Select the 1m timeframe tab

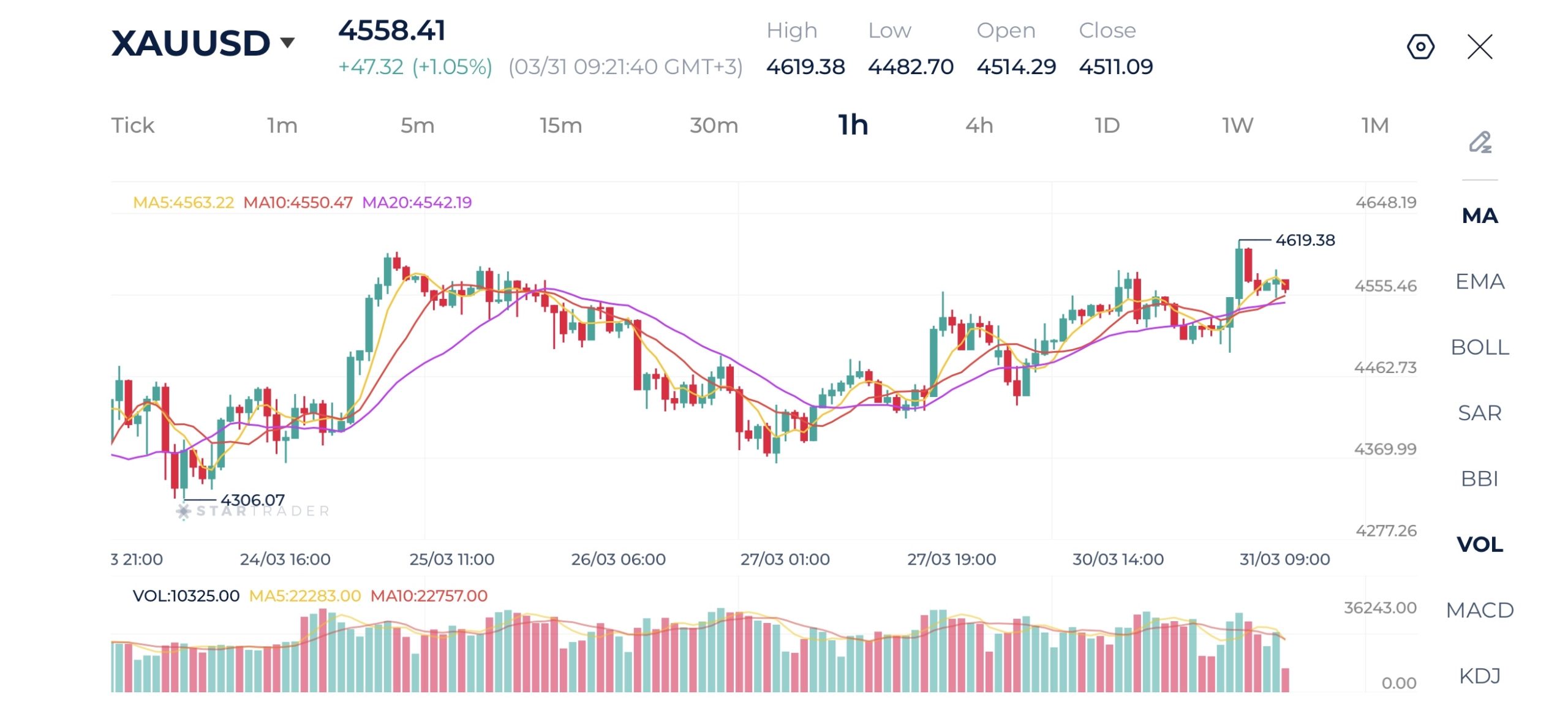282,126
